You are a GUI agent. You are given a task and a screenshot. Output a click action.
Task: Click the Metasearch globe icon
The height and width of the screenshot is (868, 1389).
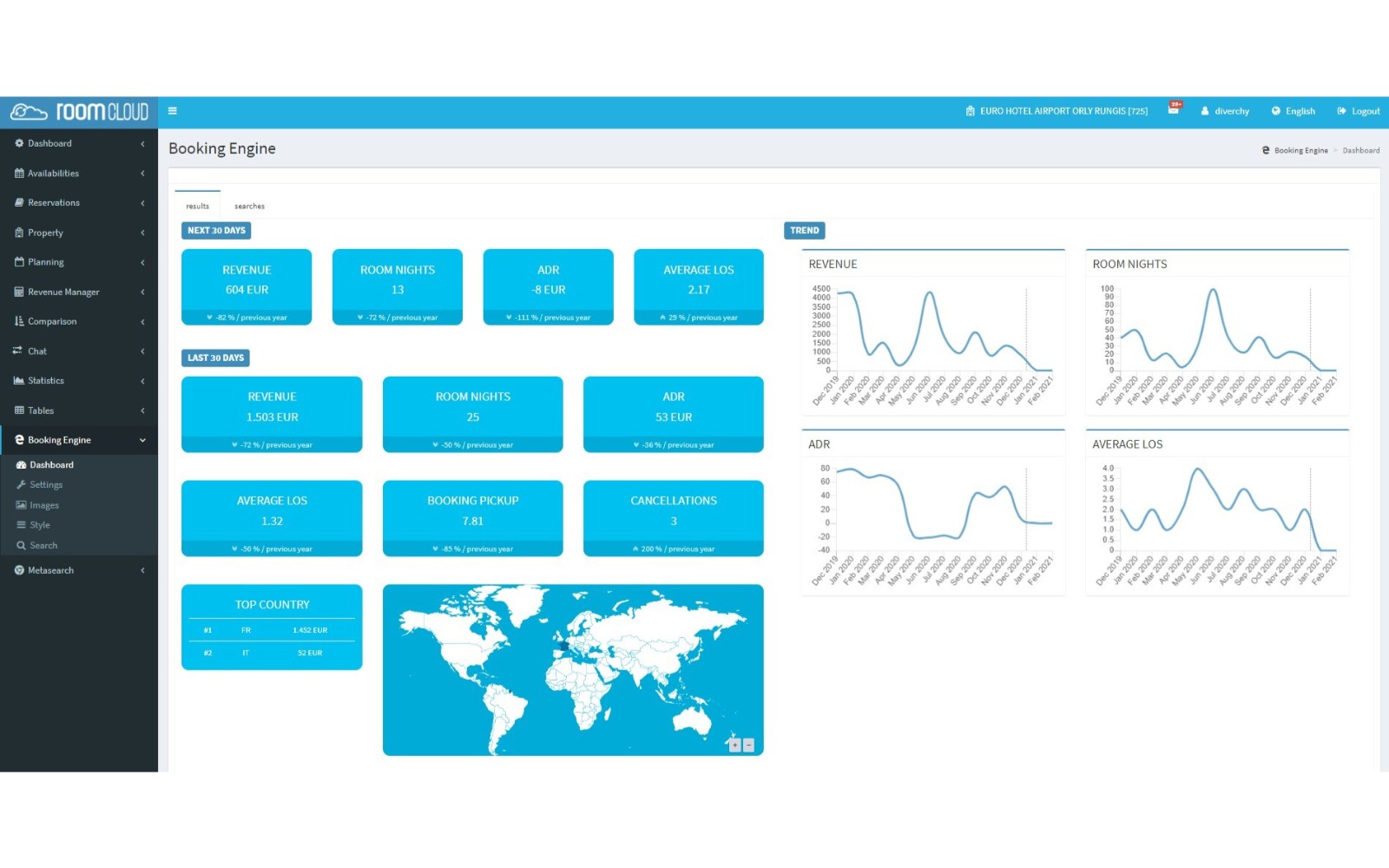point(19,570)
